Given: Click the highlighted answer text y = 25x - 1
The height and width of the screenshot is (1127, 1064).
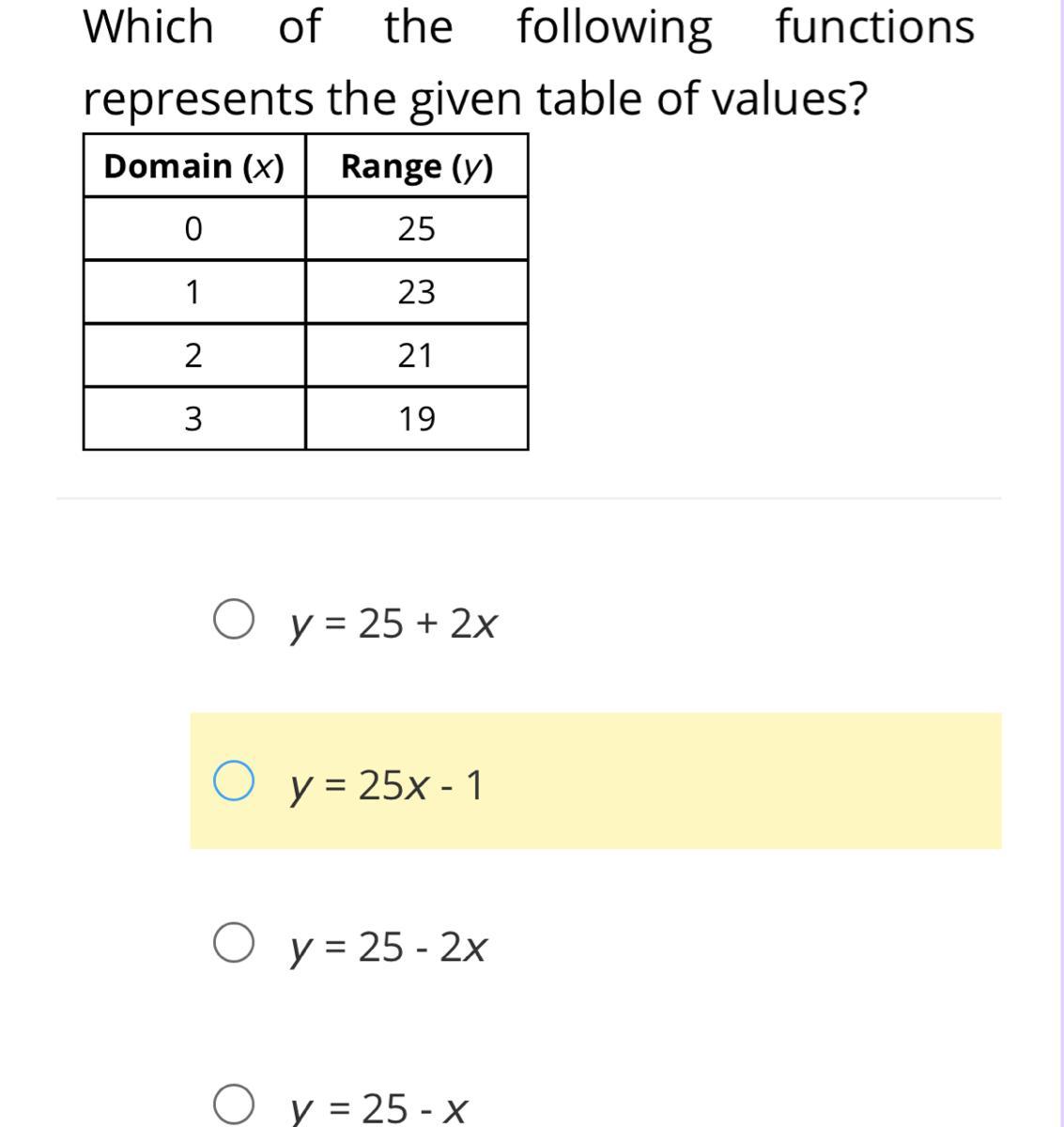Looking at the screenshot, I should point(386,785).
